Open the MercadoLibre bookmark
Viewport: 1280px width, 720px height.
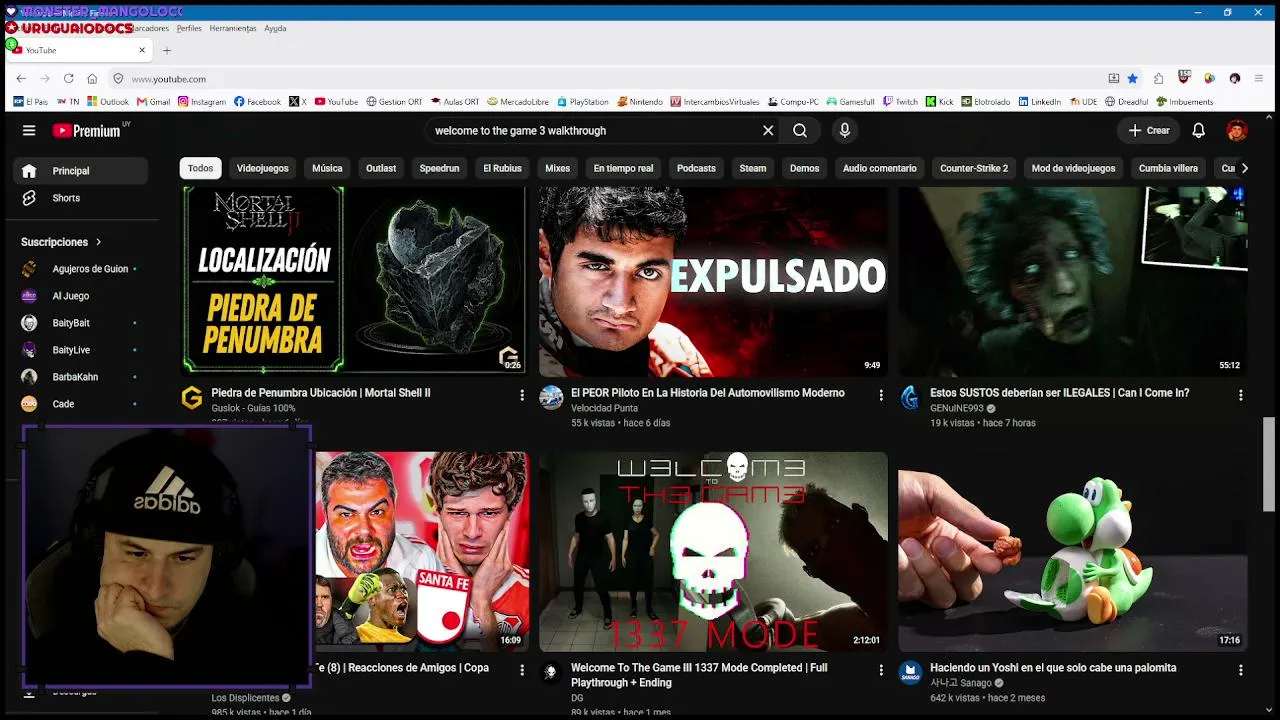click(x=517, y=101)
